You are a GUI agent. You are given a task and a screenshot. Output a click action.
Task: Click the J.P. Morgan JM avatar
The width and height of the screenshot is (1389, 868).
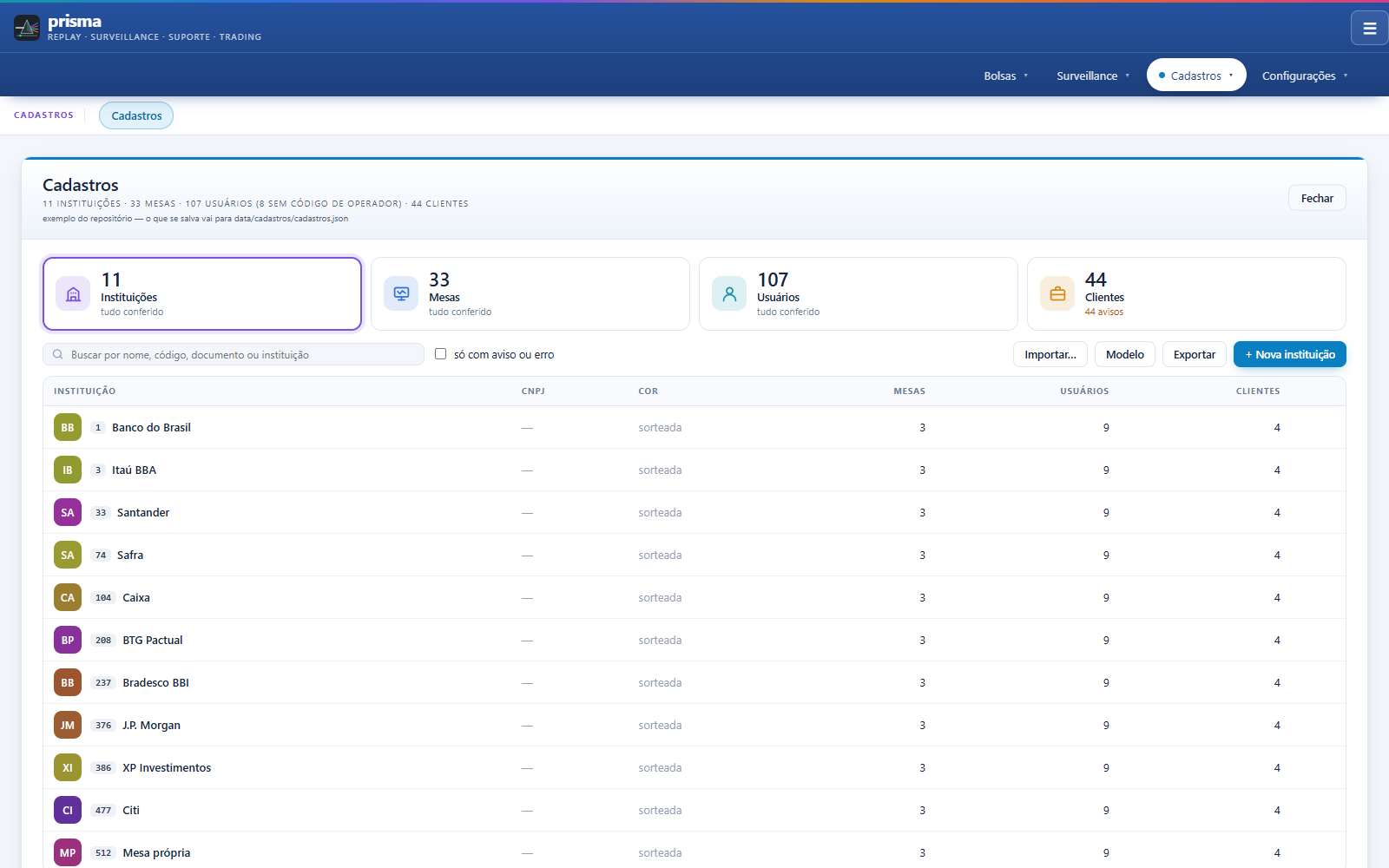(68, 725)
